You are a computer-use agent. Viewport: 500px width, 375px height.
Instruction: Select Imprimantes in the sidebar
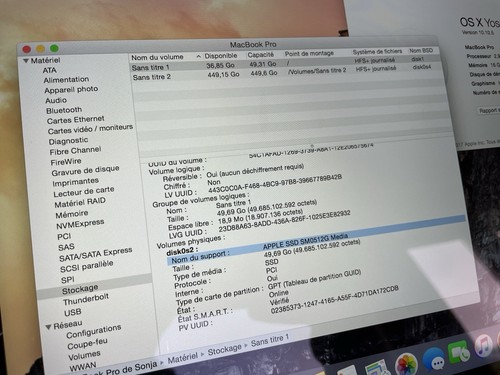point(76,182)
